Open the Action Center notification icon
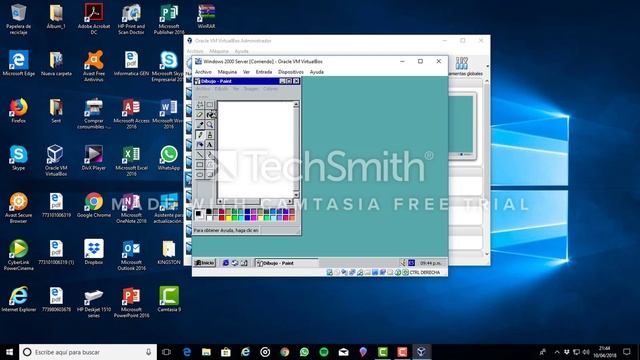The image size is (640, 360). [627, 352]
